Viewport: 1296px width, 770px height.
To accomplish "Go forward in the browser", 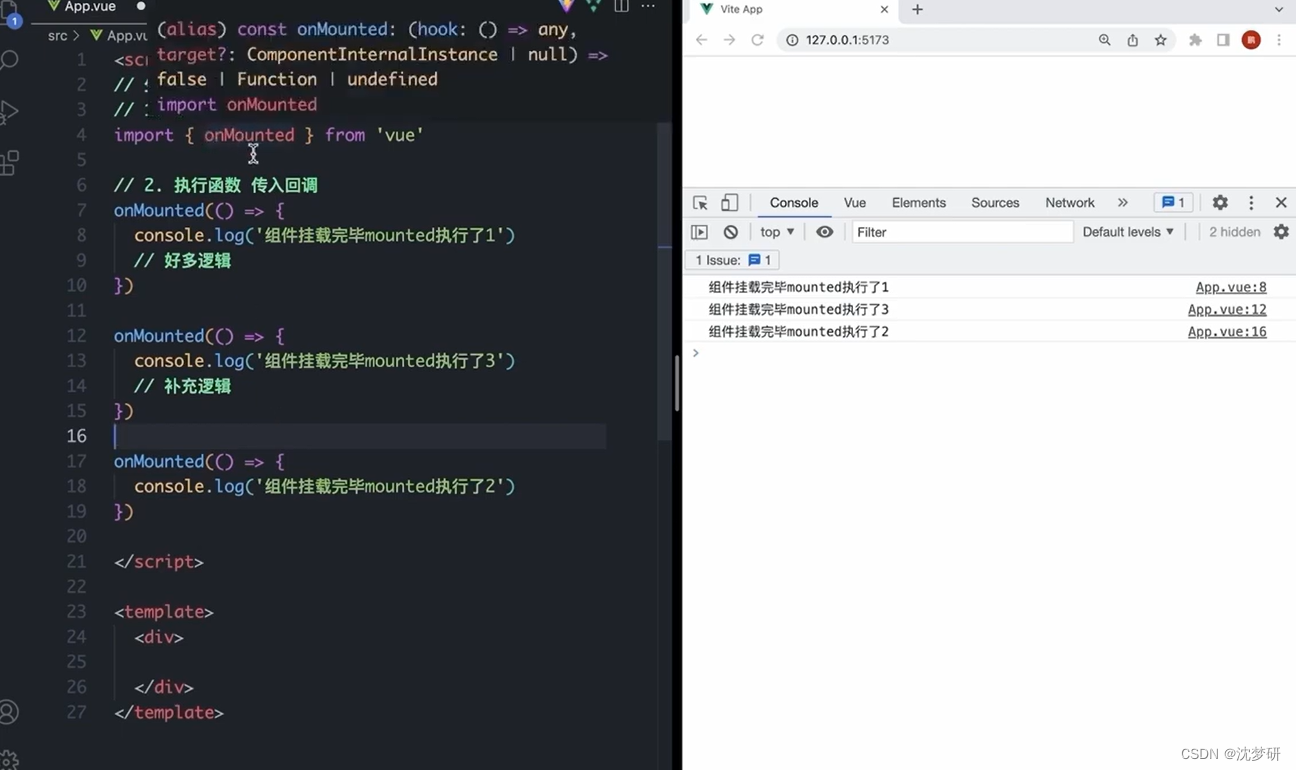I will (x=729, y=40).
